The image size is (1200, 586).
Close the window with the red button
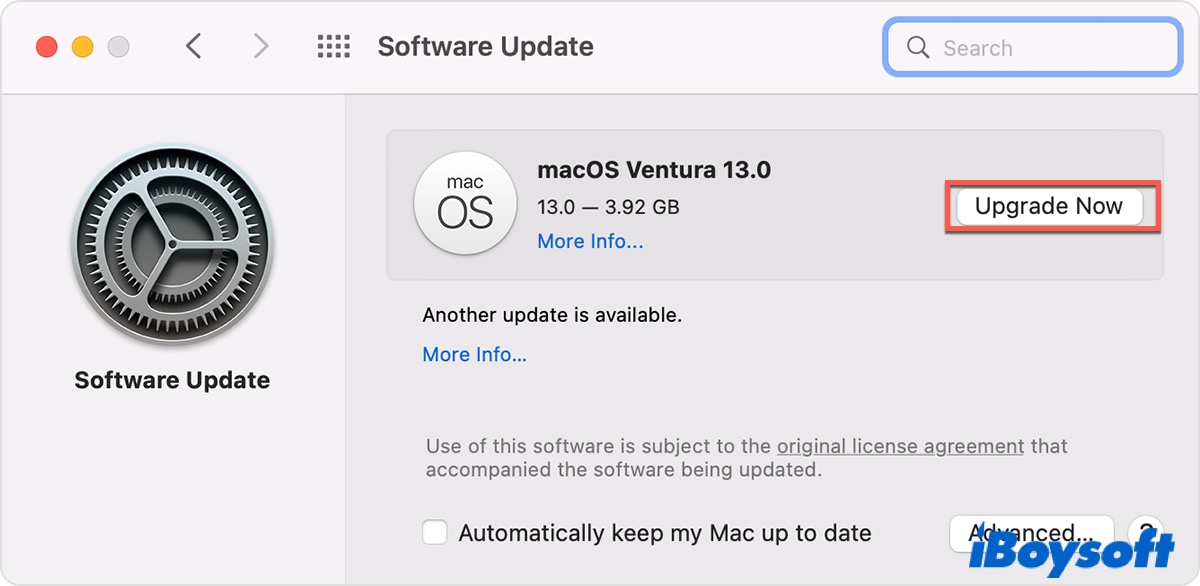point(47,47)
